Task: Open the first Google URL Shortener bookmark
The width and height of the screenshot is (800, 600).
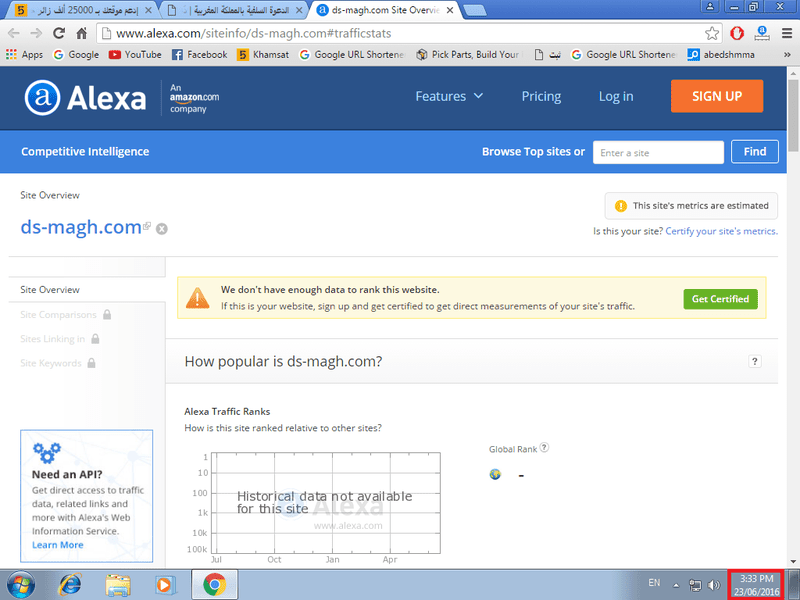Action: point(352,55)
